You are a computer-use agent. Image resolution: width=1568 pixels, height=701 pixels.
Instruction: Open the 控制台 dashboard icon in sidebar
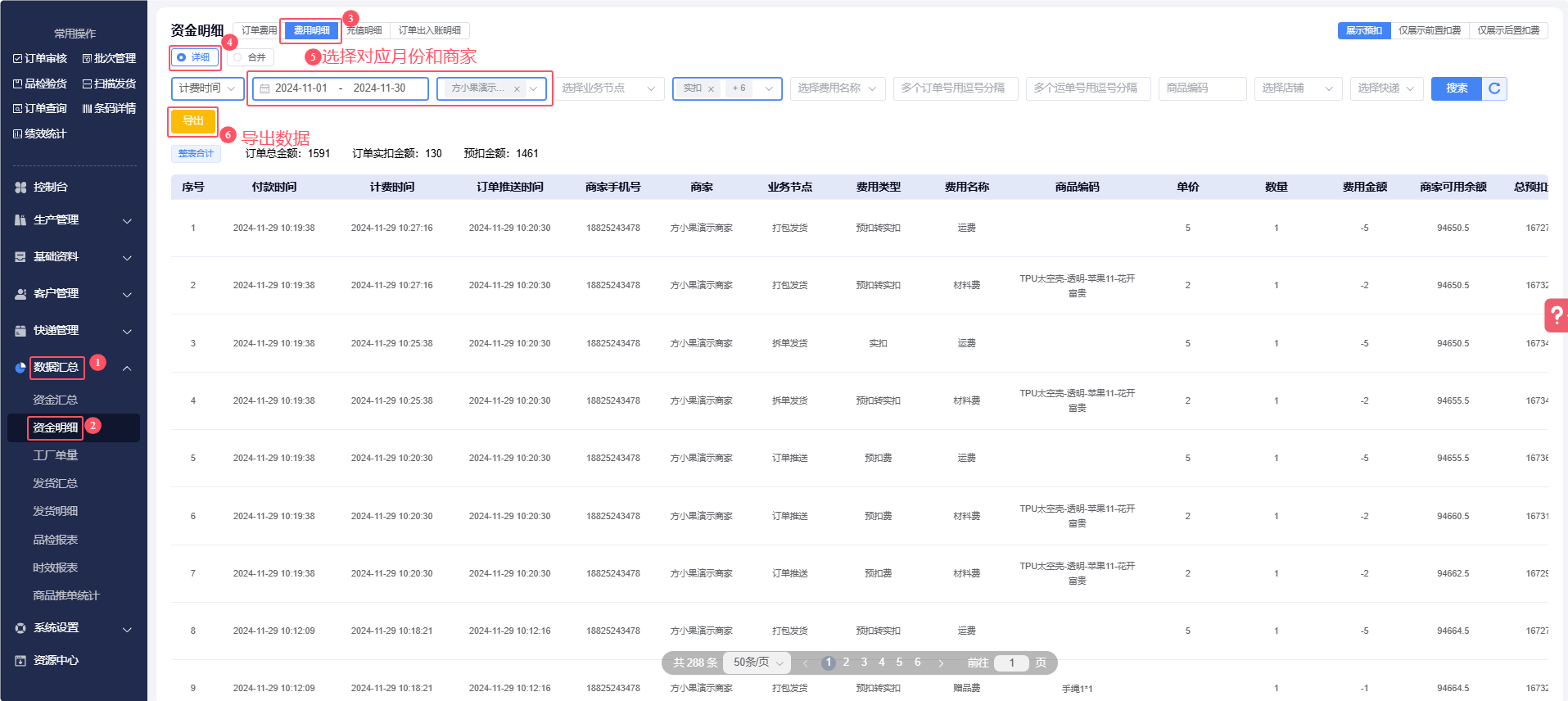click(20, 188)
